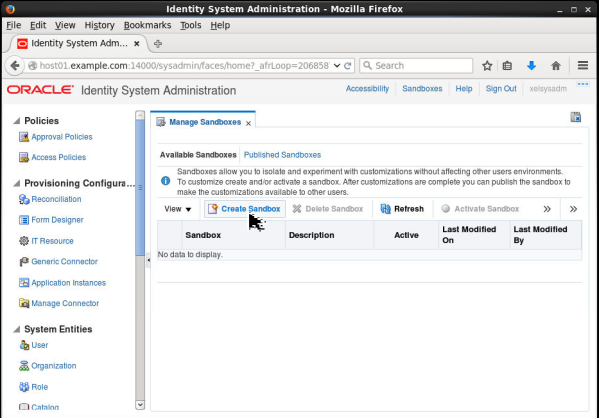Open the Help menu in Firefox
Image resolution: width=599 pixels, height=418 pixels.
220,25
